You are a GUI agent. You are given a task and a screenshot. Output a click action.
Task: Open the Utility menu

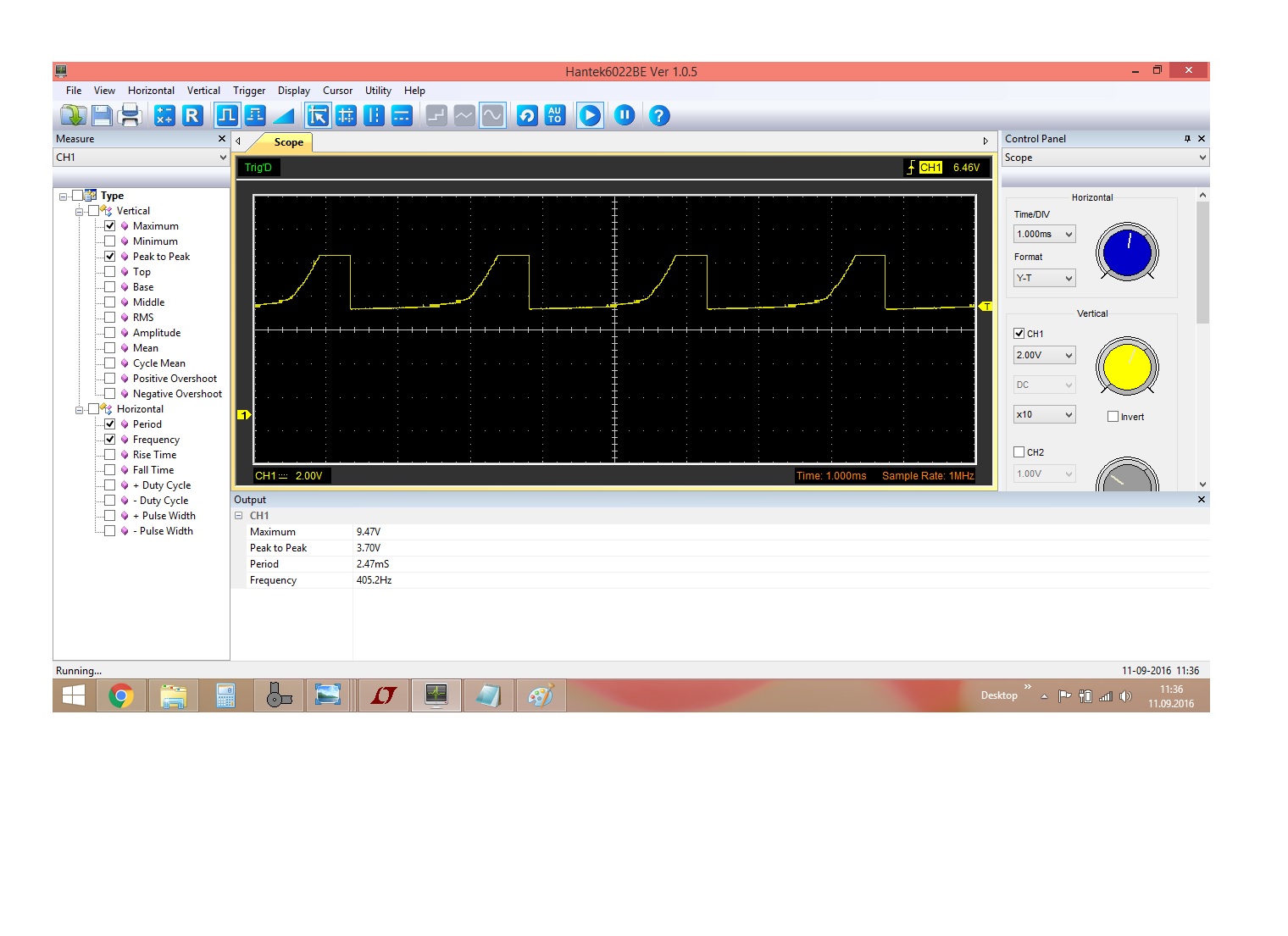tap(378, 91)
